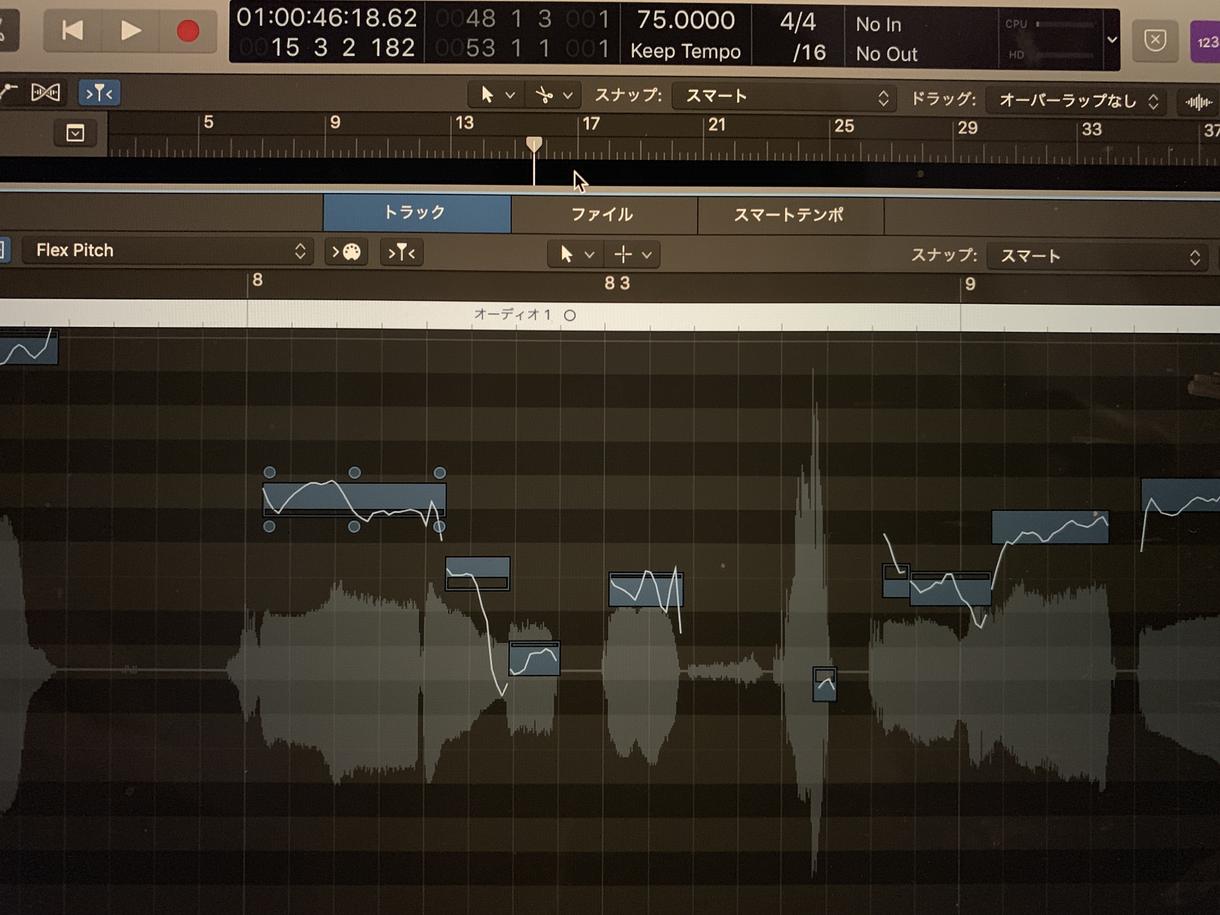1220x915 pixels.
Task: Click the upper-right pitch drift handle of selected note
Action: (x=439, y=473)
